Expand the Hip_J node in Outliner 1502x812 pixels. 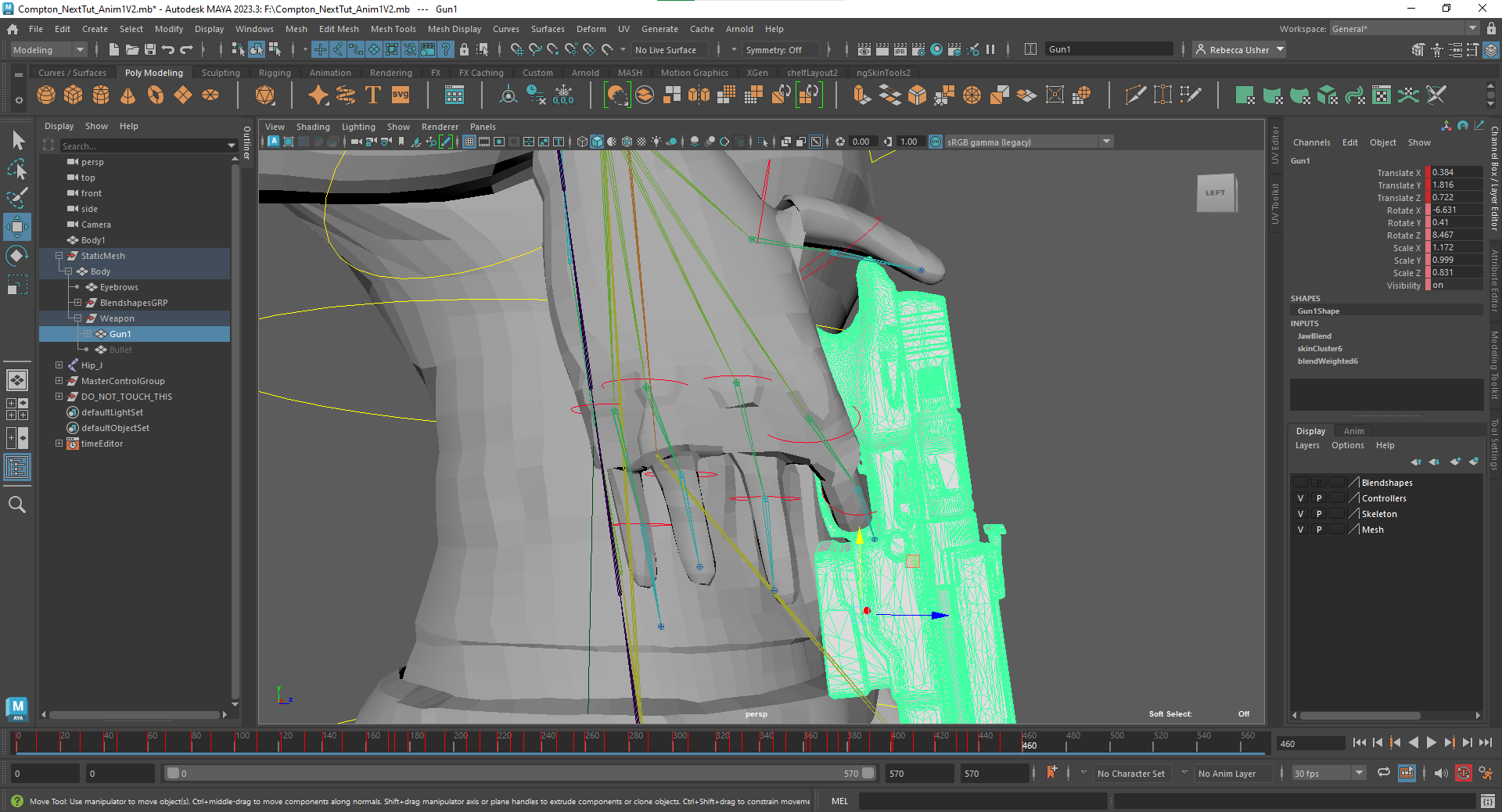click(59, 365)
